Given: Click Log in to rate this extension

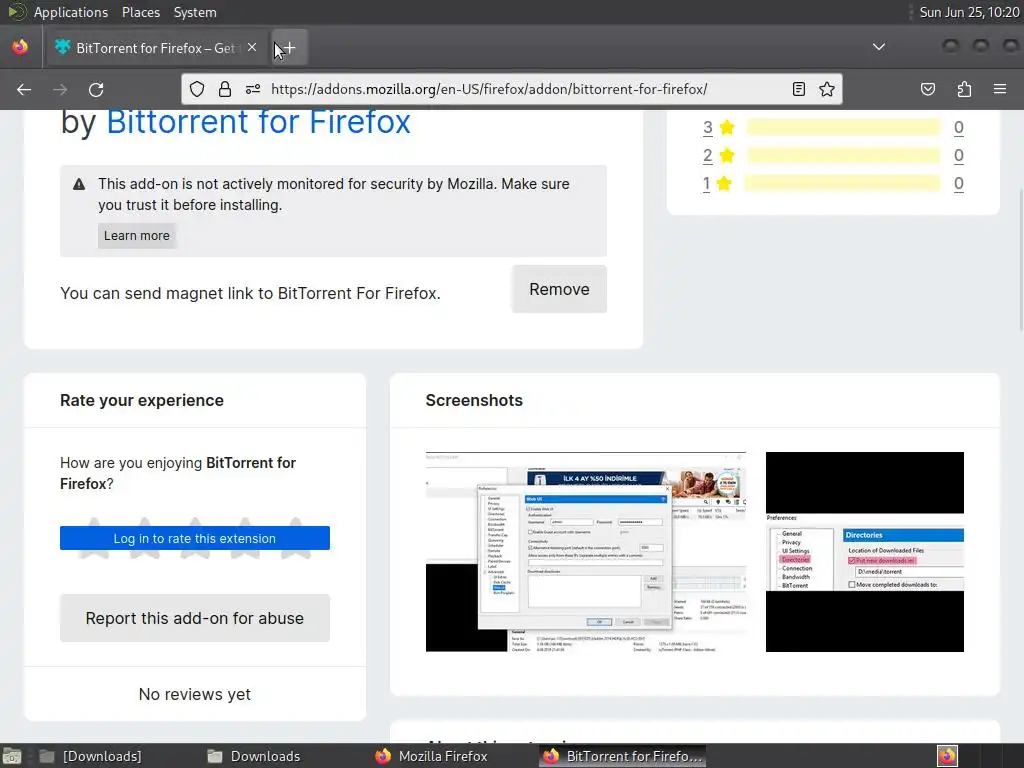Looking at the screenshot, I should point(195,538).
